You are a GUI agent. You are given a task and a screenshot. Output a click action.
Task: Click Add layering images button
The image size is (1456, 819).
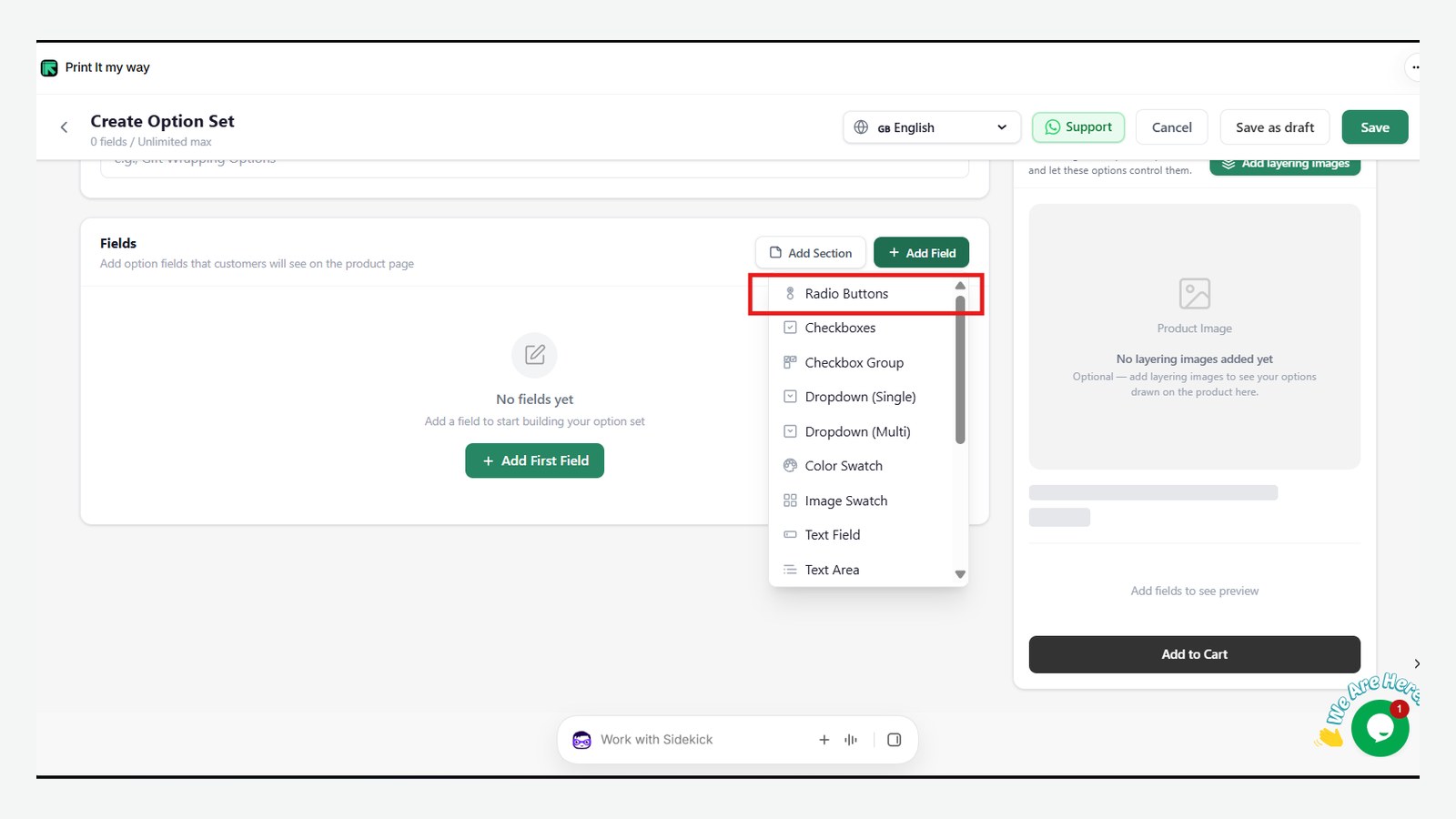click(1285, 165)
